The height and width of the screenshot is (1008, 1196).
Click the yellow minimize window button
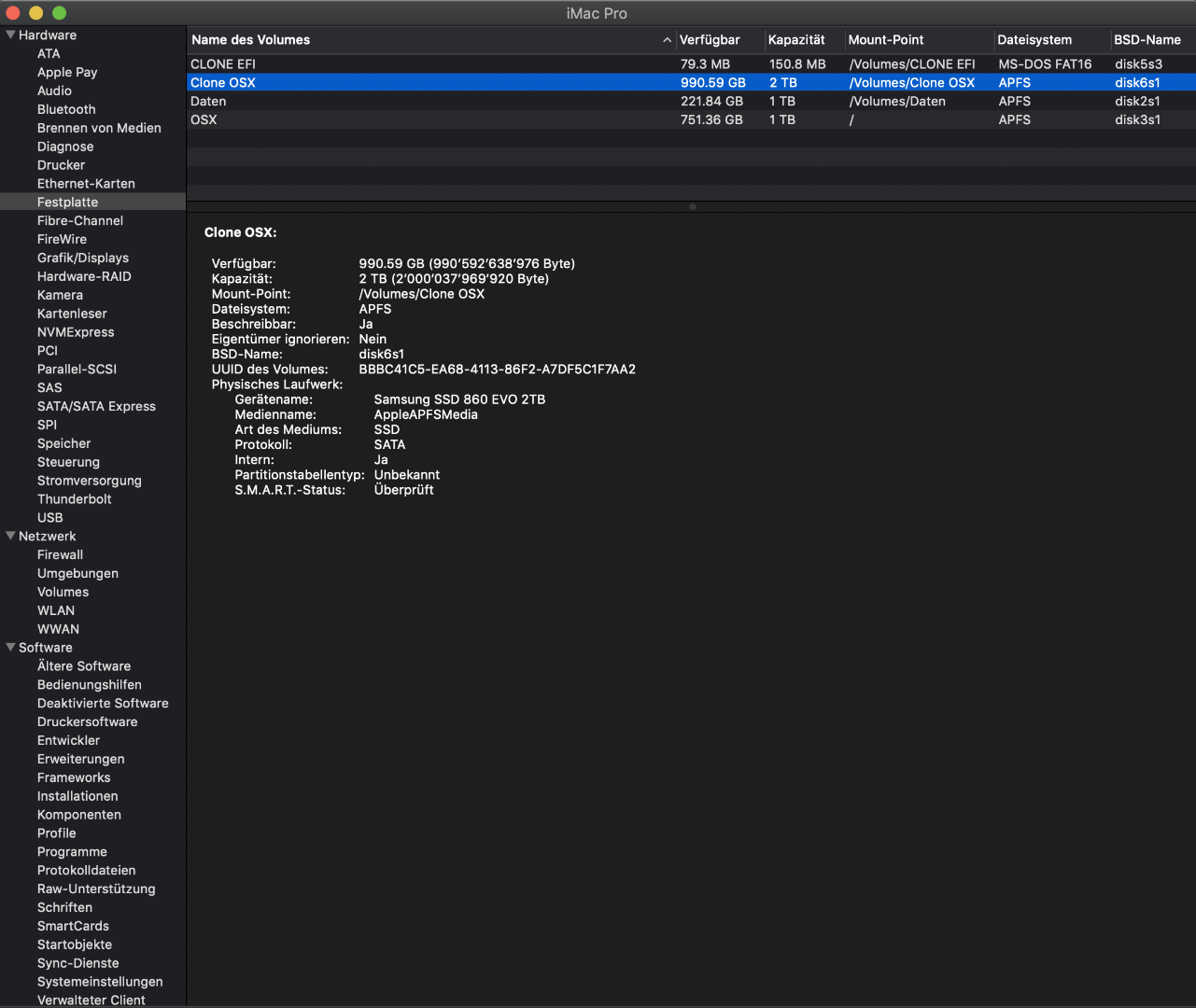pos(36,13)
